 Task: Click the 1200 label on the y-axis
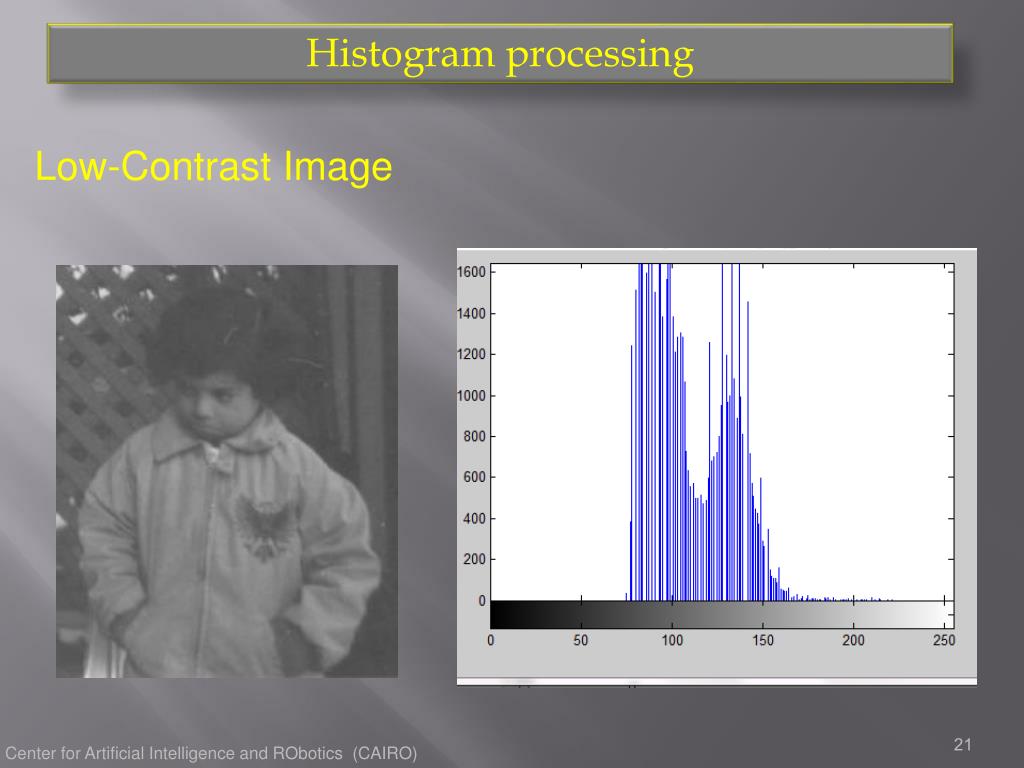pyautogui.click(x=472, y=355)
